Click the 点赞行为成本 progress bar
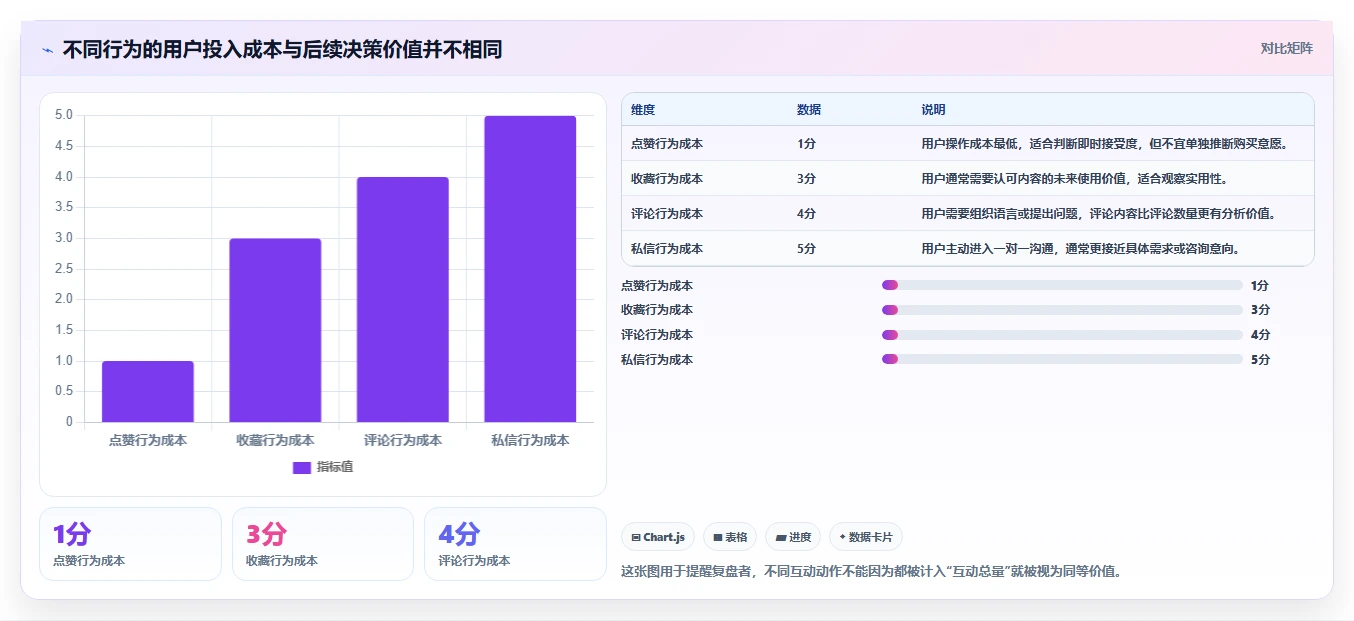Viewport: 1354px width, 621px height. tap(1062, 285)
